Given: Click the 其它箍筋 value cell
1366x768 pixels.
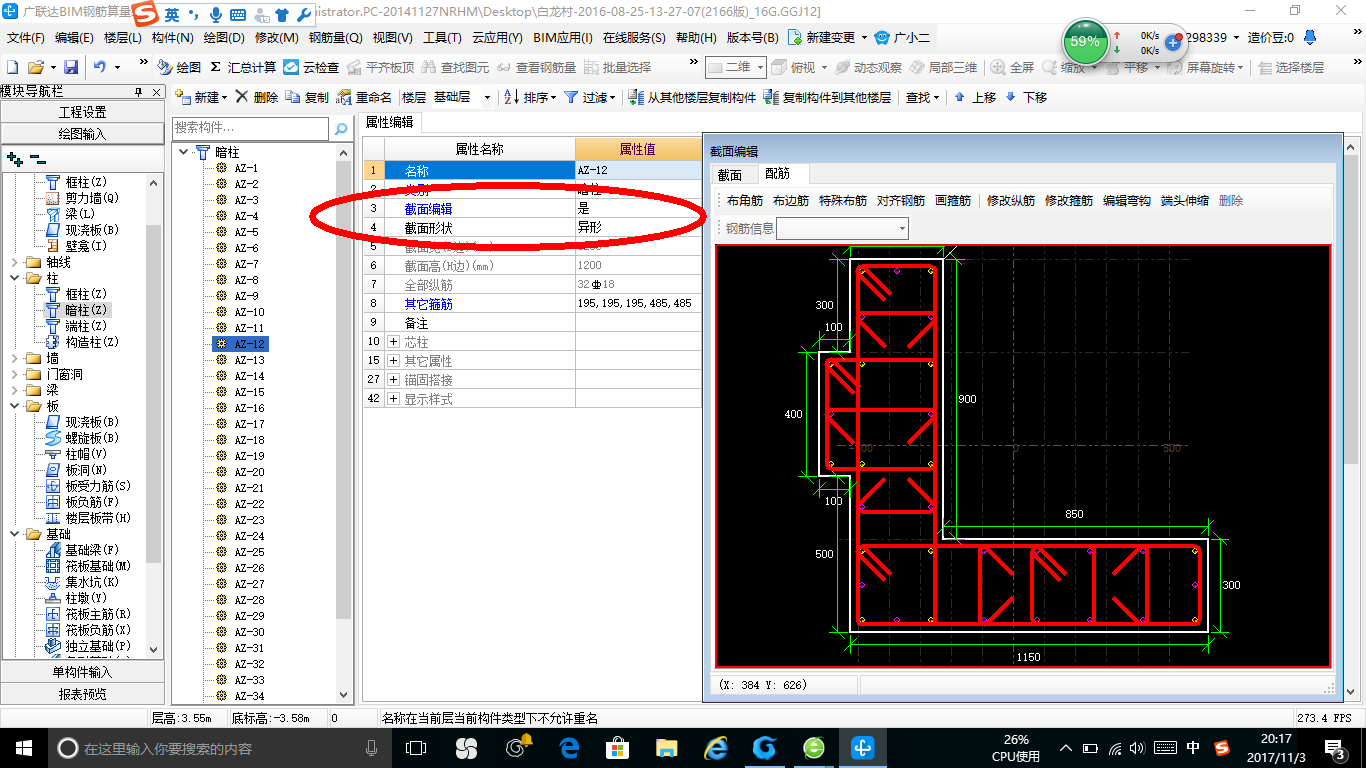Looking at the screenshot, I should click(638, 304).
